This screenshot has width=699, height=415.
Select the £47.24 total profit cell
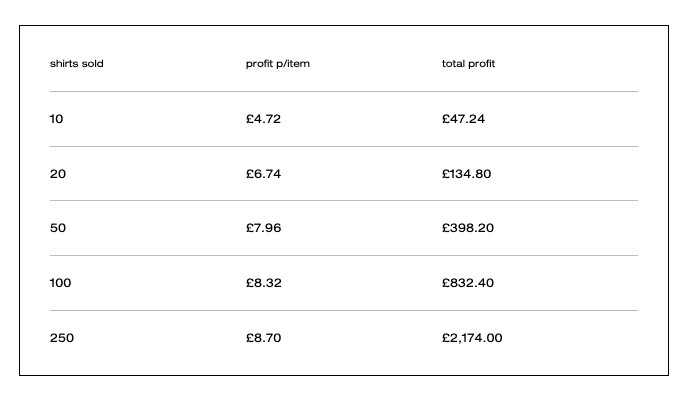(463, 119)
